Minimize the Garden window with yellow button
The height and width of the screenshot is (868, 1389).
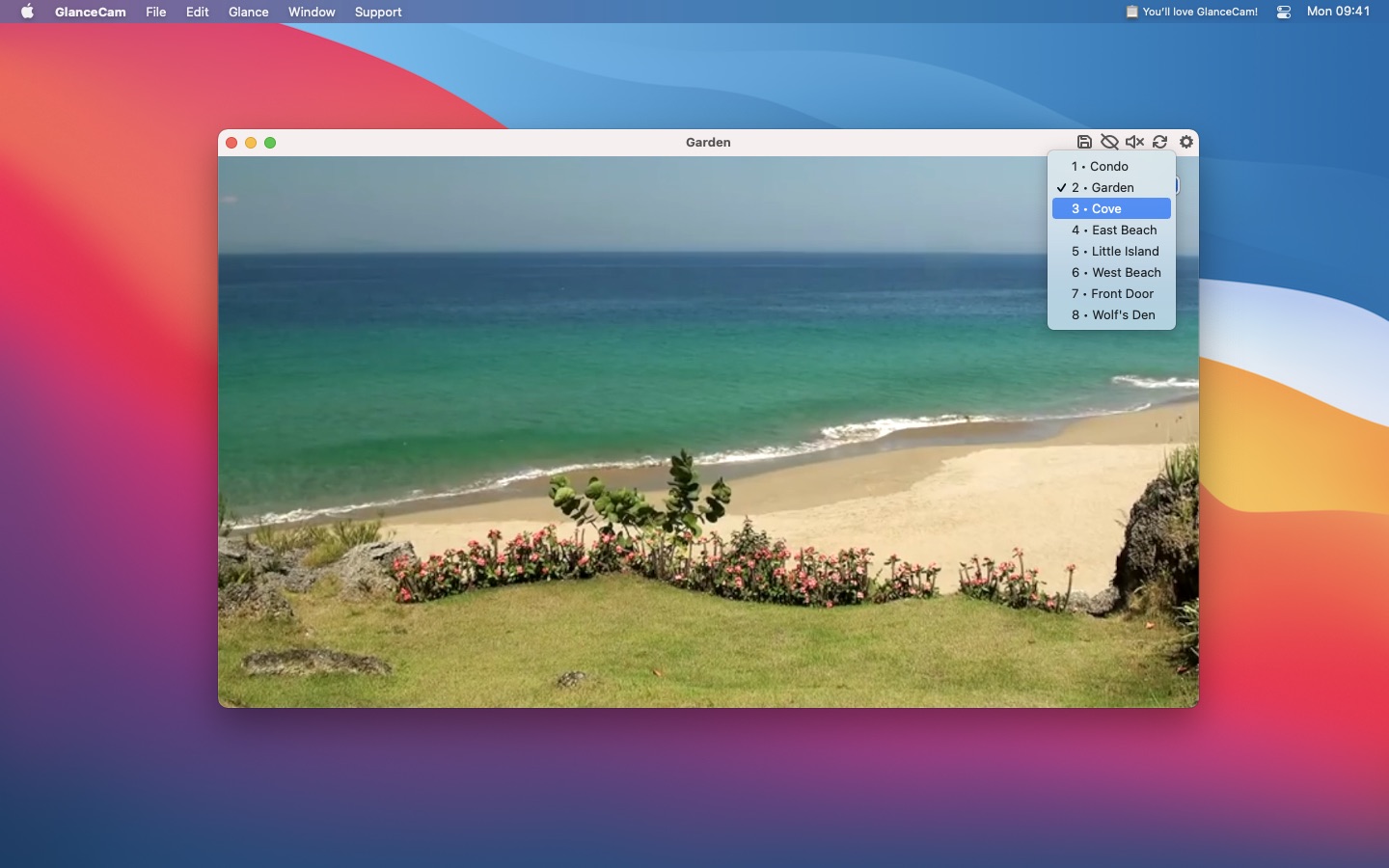click(251, 143)
